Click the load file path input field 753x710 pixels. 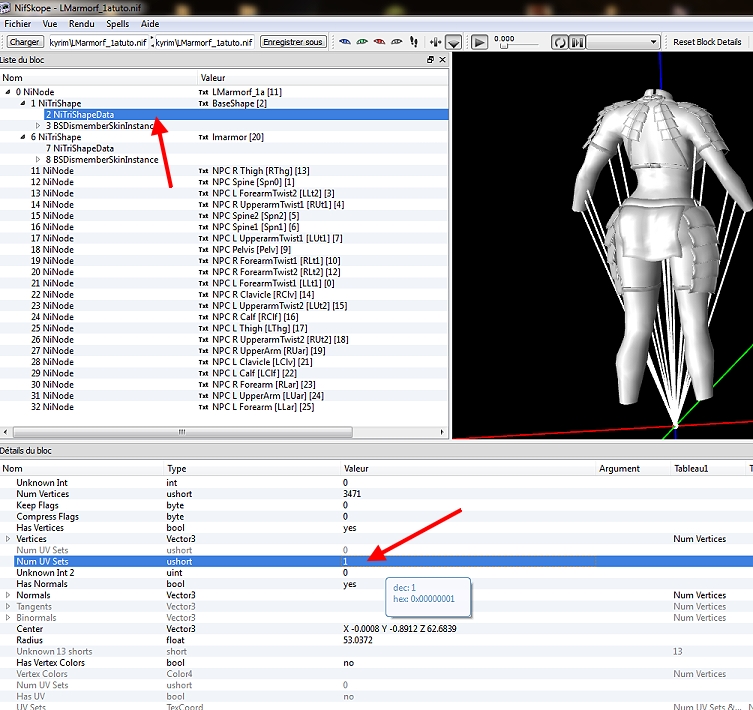98,42
